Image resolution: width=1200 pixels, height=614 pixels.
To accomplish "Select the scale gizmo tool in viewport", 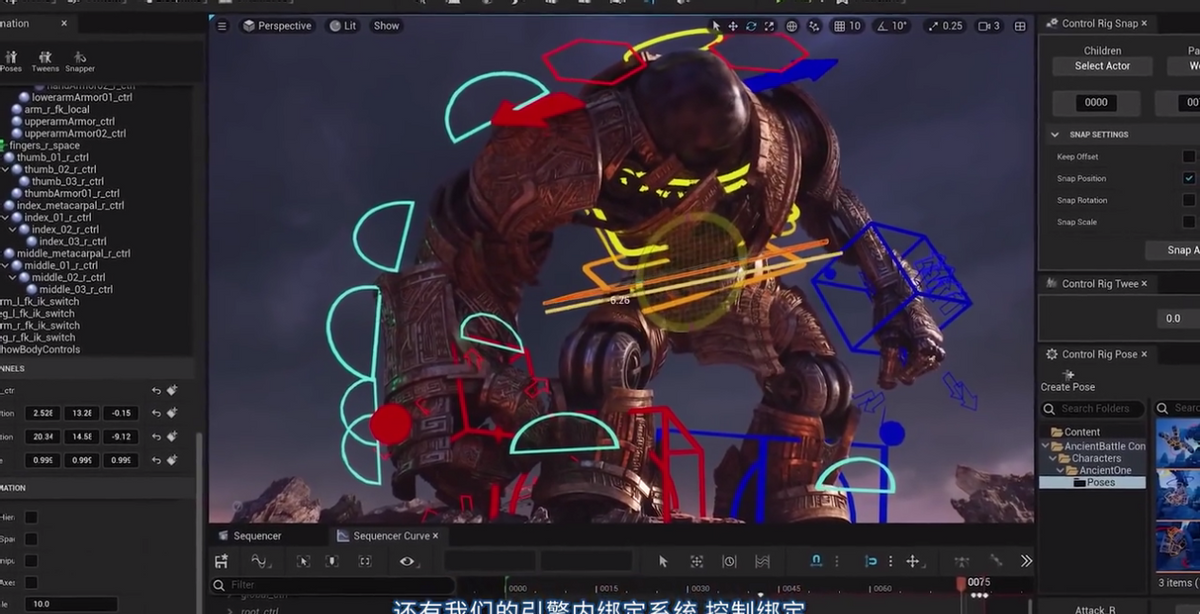I will click(x=769, y=26).
